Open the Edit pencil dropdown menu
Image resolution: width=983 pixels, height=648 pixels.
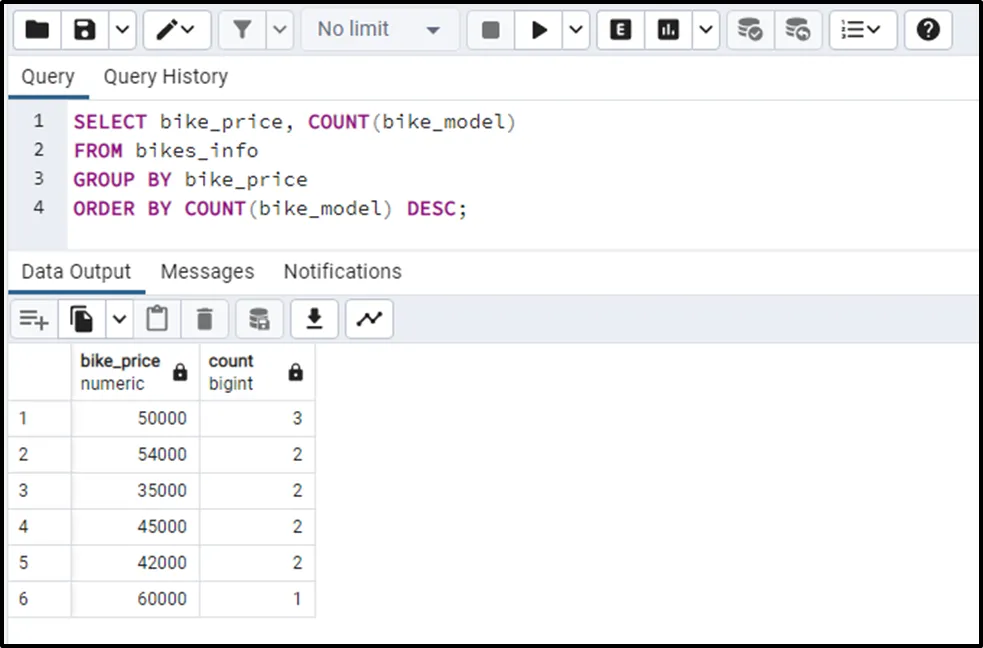(x=177, y=30)
